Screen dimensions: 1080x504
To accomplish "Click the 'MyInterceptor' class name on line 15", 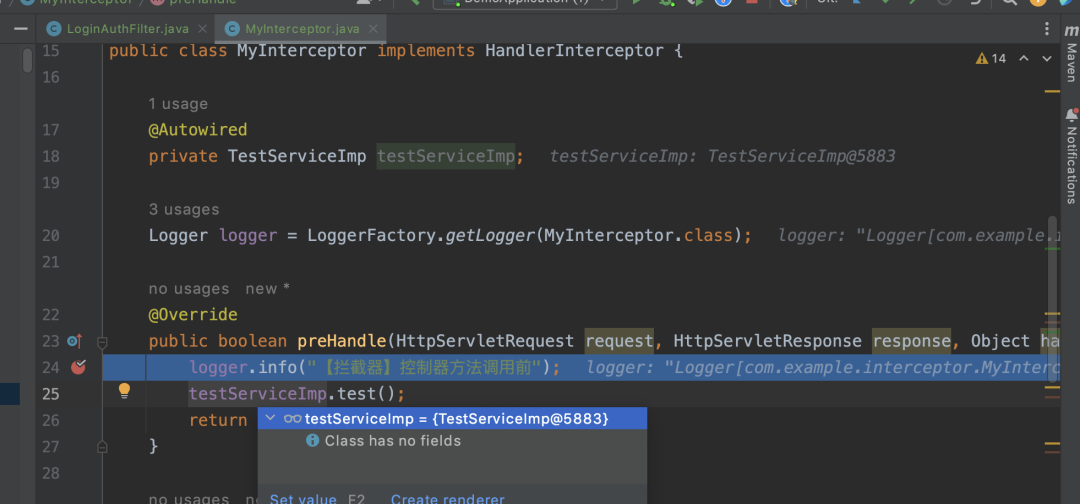I will (302, 50).
